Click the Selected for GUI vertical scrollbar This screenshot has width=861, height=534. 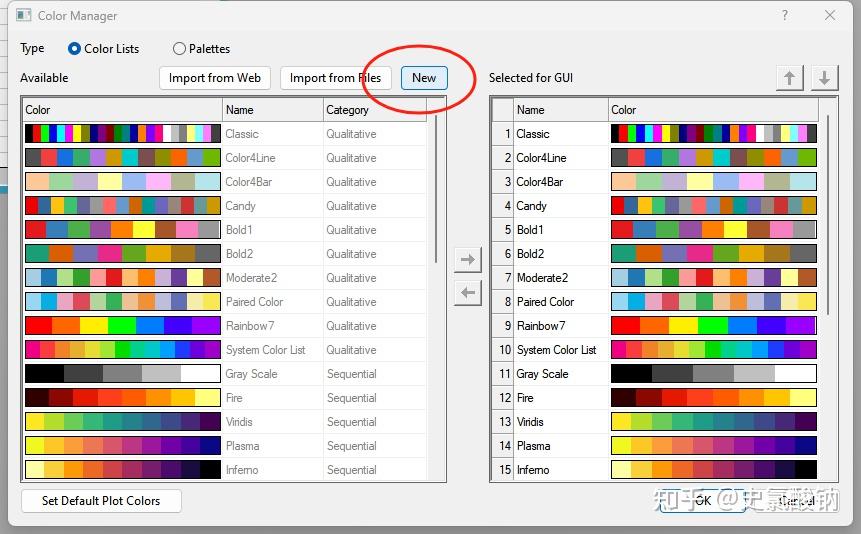[x=828, y=214]
